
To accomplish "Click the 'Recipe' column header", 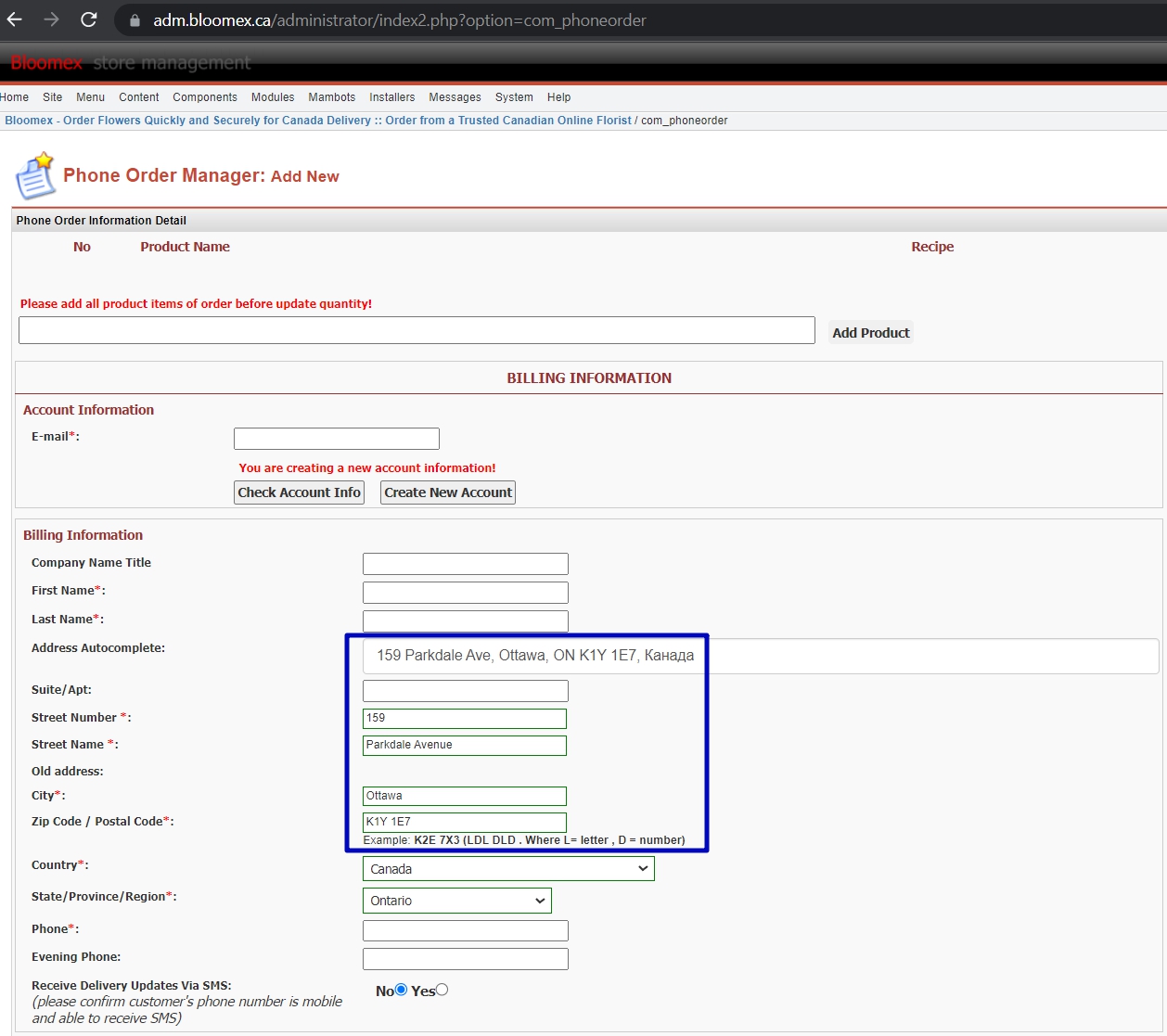I will tap(932, 247).
